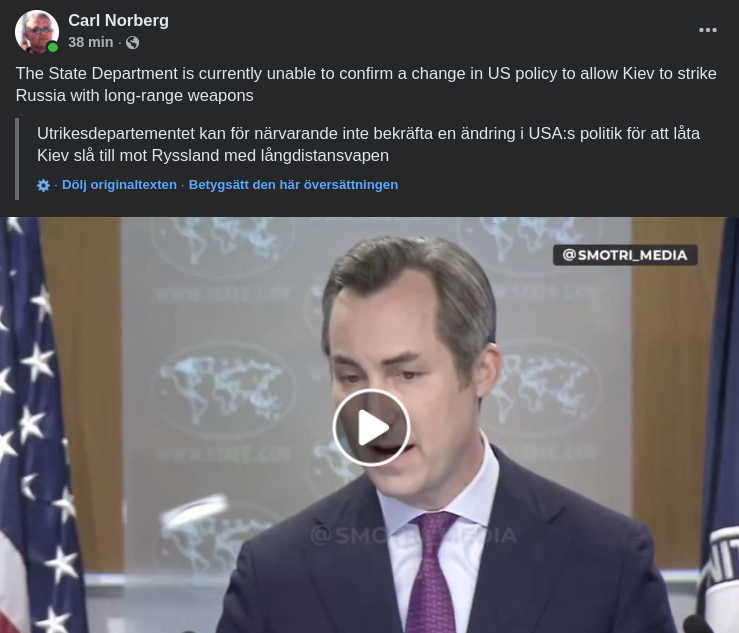Image resolution: width=739 pixels, height=633 pixels.
Task: Click the green online status dot
Action: point(53,47)
